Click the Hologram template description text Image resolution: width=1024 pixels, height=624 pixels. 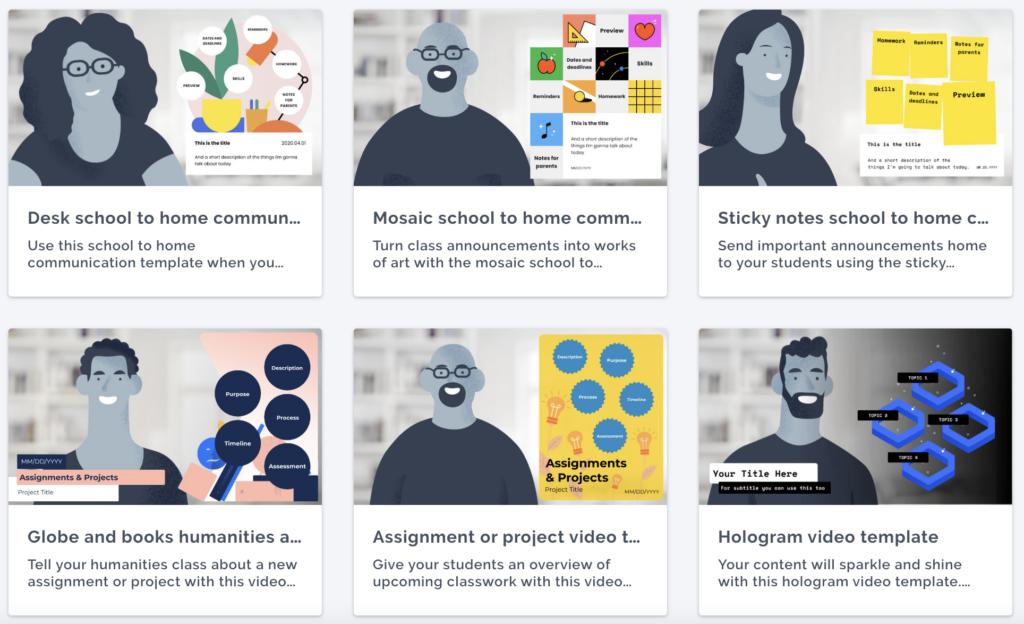(x=844, y=573)
